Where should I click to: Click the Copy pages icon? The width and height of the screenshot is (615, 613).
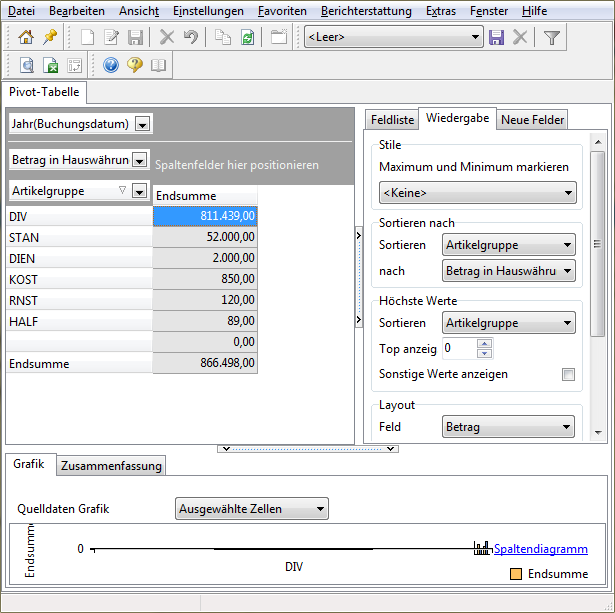(223, 37)
